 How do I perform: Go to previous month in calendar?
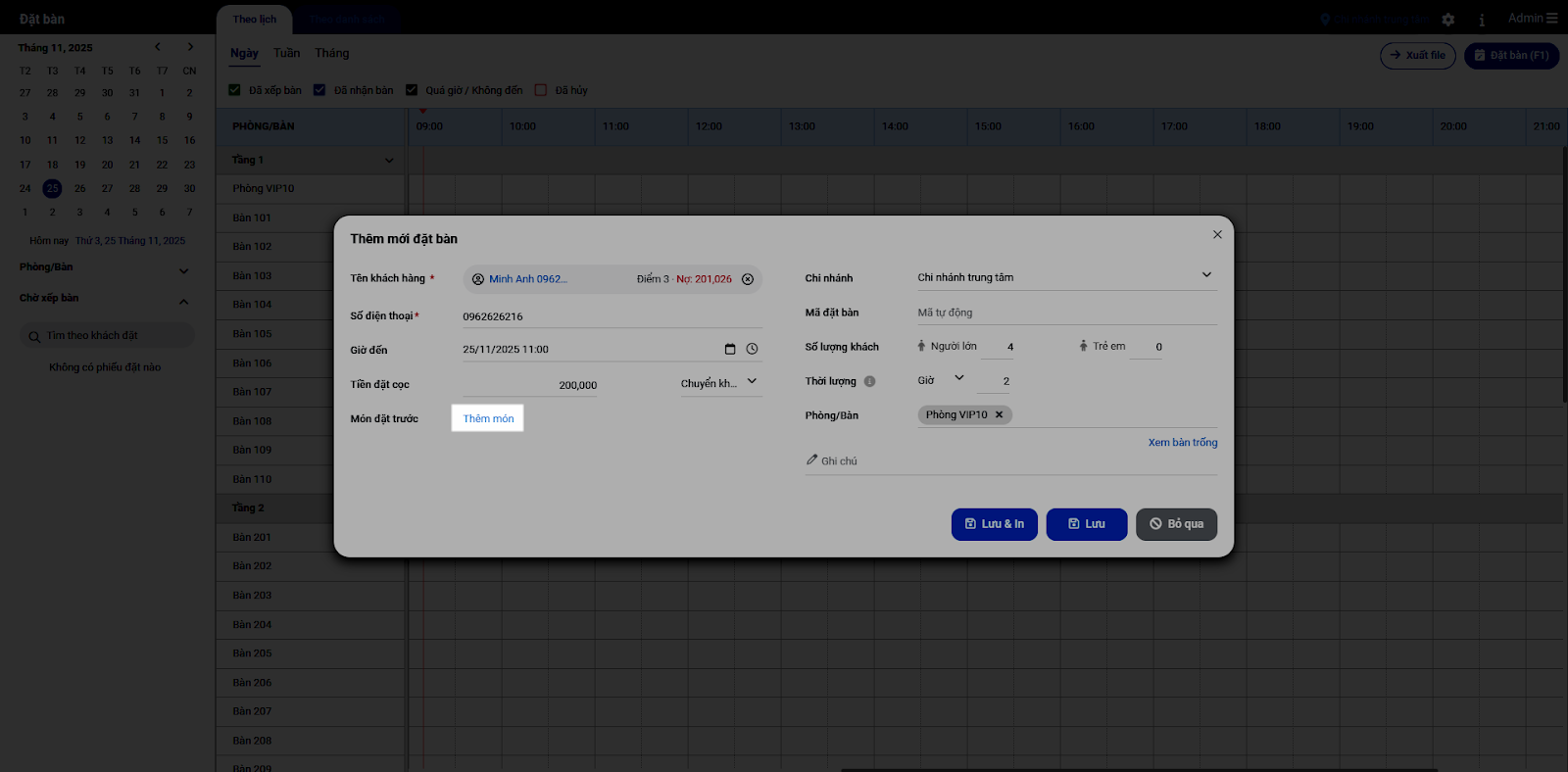click(x=158, y=47)
